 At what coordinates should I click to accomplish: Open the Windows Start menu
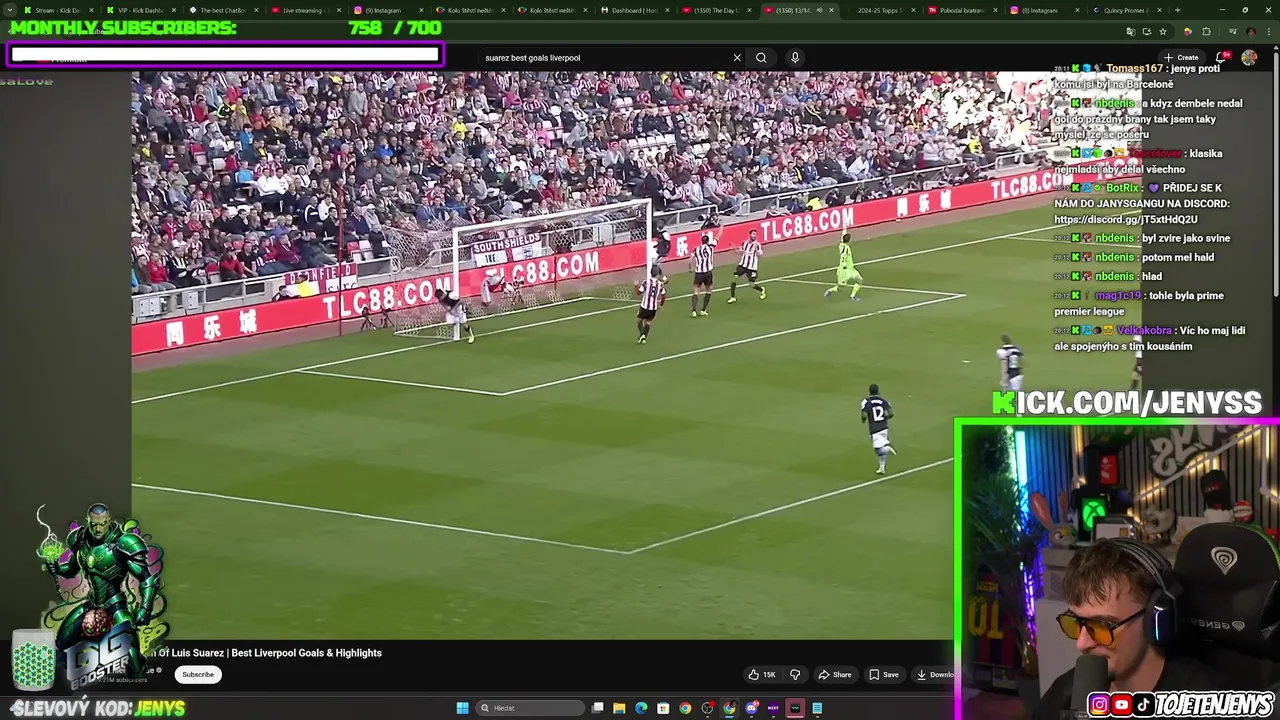462,708
